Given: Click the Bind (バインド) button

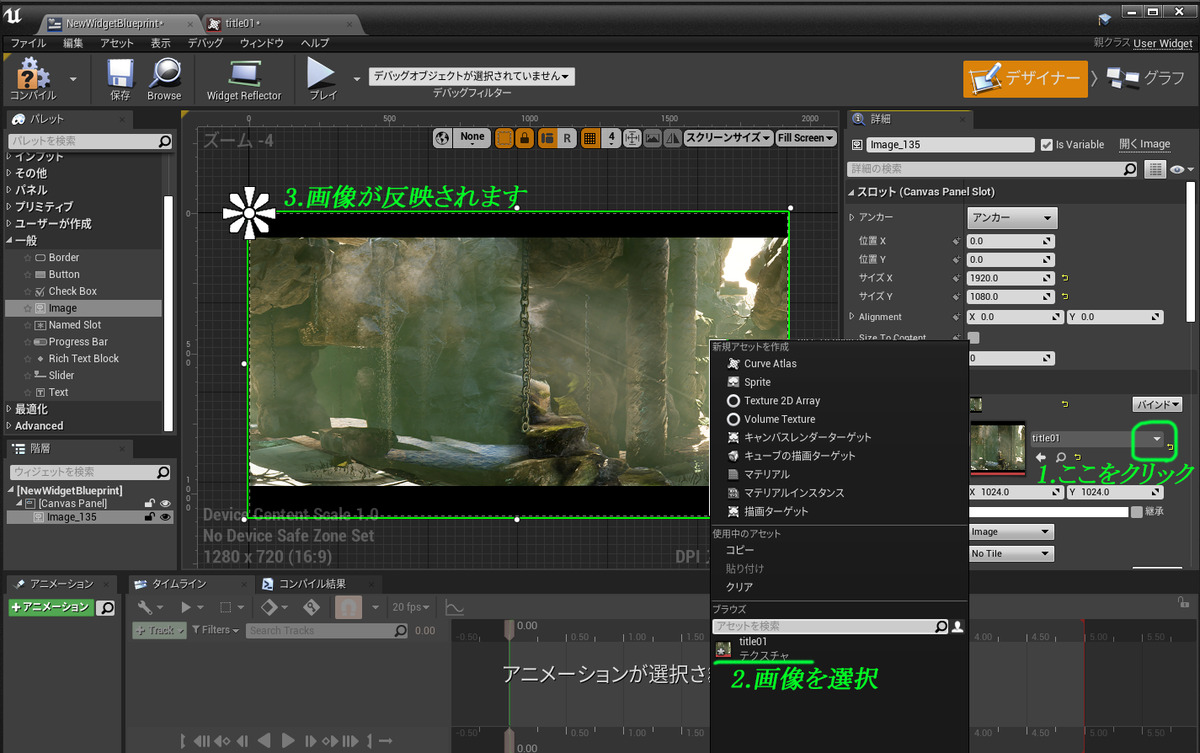Looking at the screenshot, I should 1157,405.
